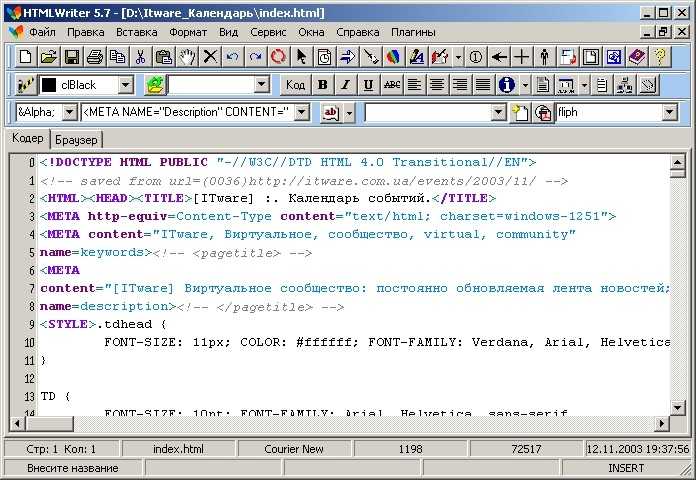This screenshot has height=480, width=696.
Task: Switch to the Браузер tab
Action: [76, 140]
